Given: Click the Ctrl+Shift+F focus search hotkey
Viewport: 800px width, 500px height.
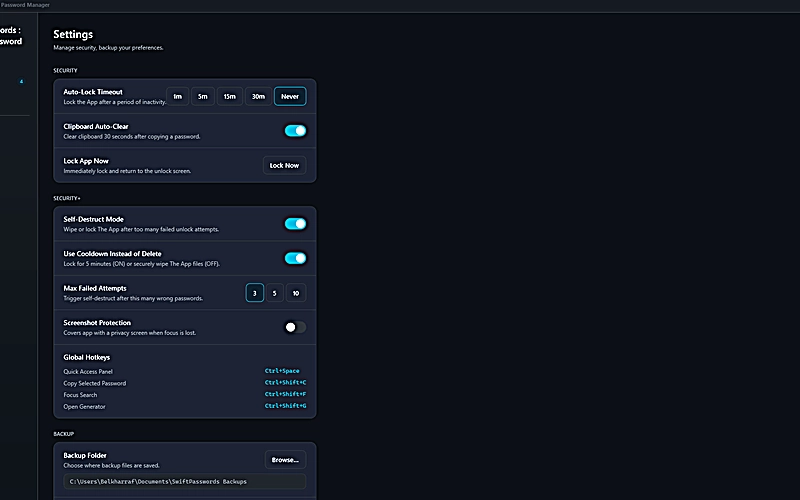Looking at the screenshot, I should pyautogui.click(x=285, y=394).
